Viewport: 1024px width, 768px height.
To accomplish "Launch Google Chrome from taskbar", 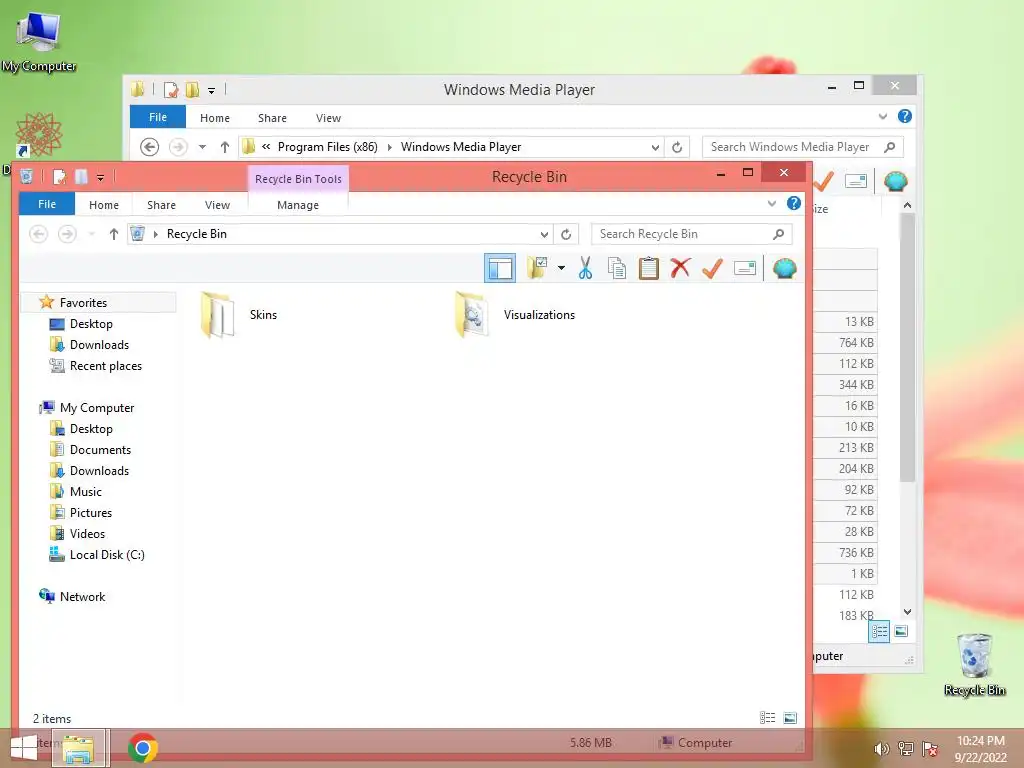I will 143,748.
